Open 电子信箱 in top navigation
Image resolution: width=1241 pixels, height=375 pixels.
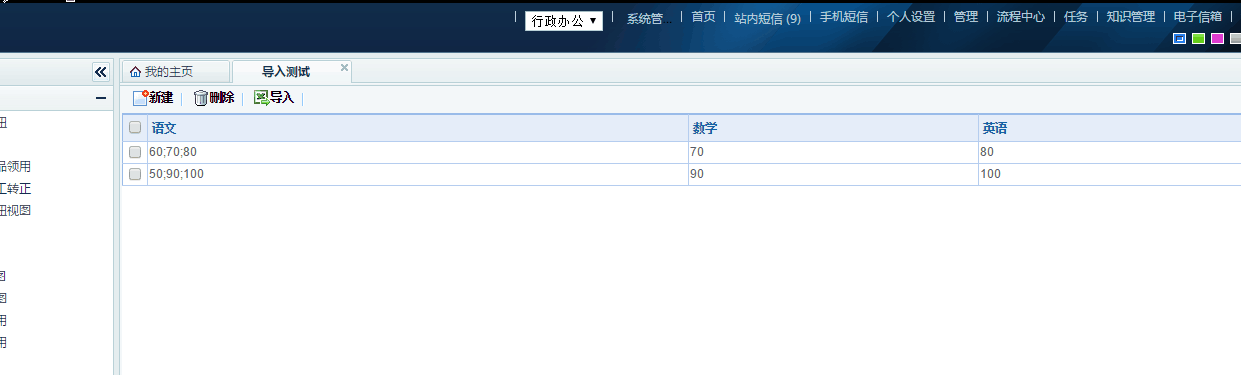1198,17
